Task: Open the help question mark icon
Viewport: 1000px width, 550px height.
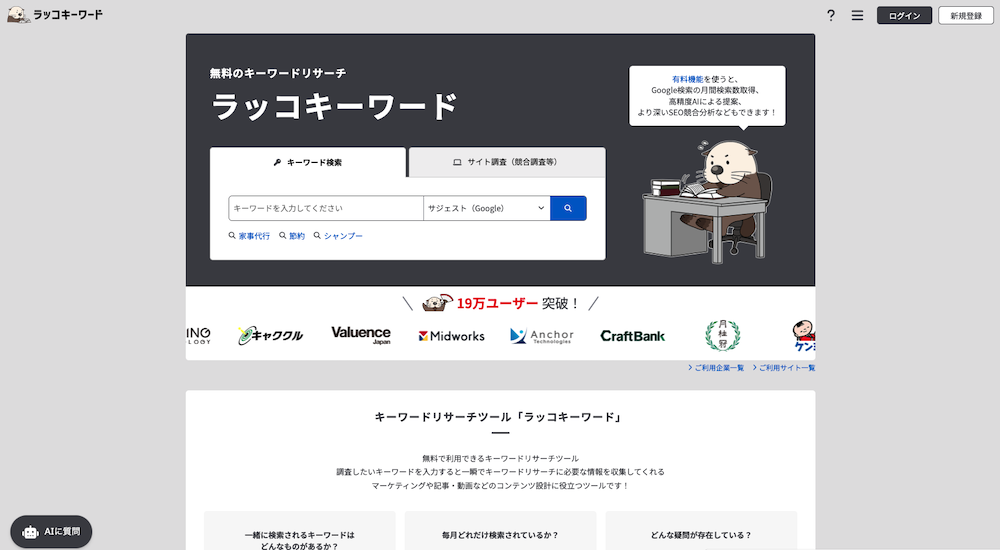Action: coord(830,15)
